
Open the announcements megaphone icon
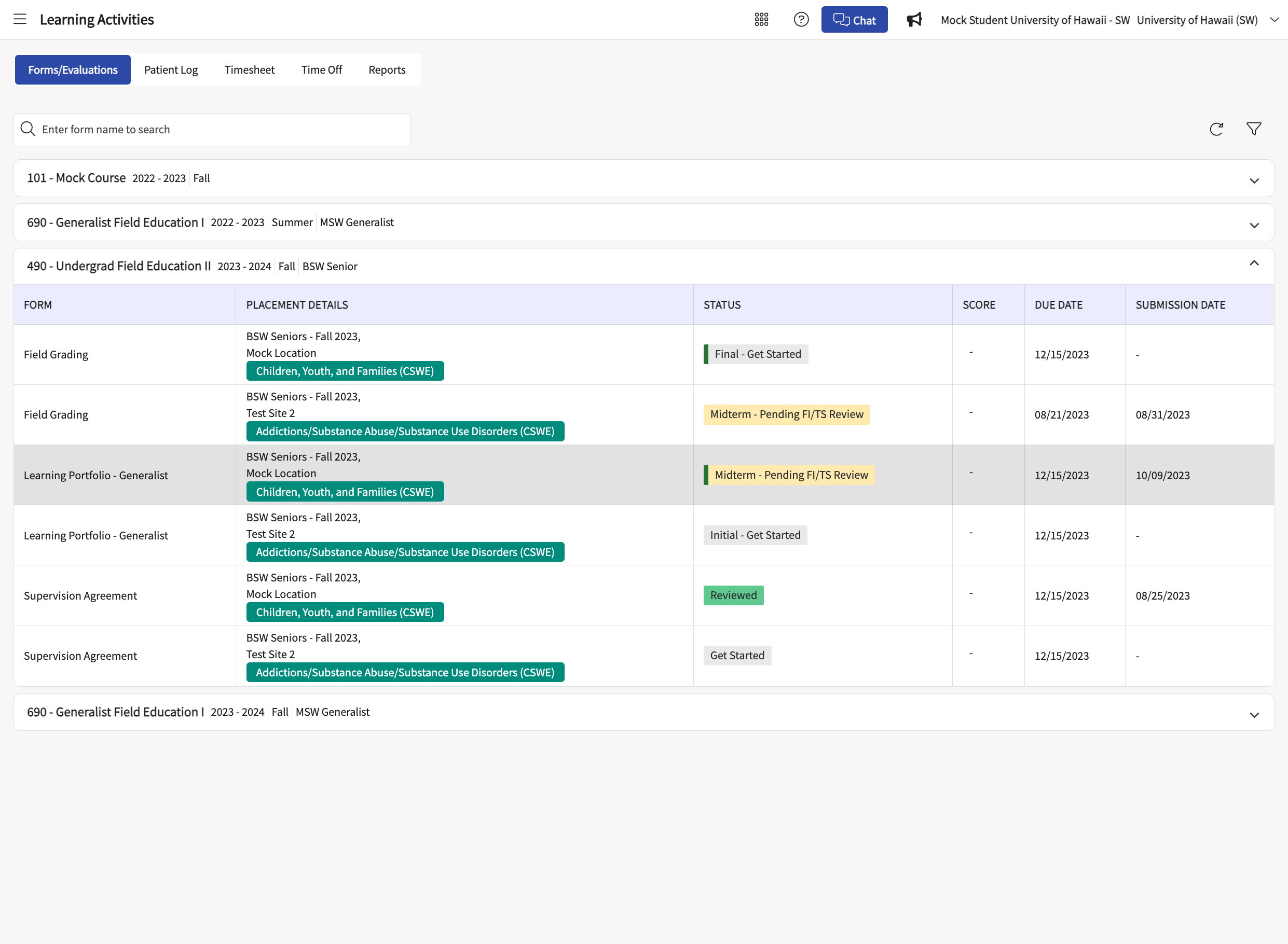coord(914,19)
